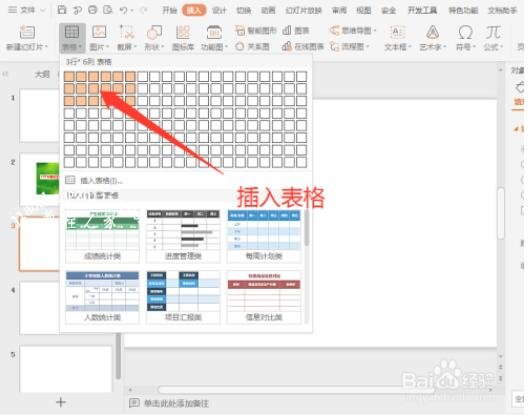Click the horizontal scrollbar below the slide
Image resolution: width=530 pixels, height=417 pixels.
296,390
